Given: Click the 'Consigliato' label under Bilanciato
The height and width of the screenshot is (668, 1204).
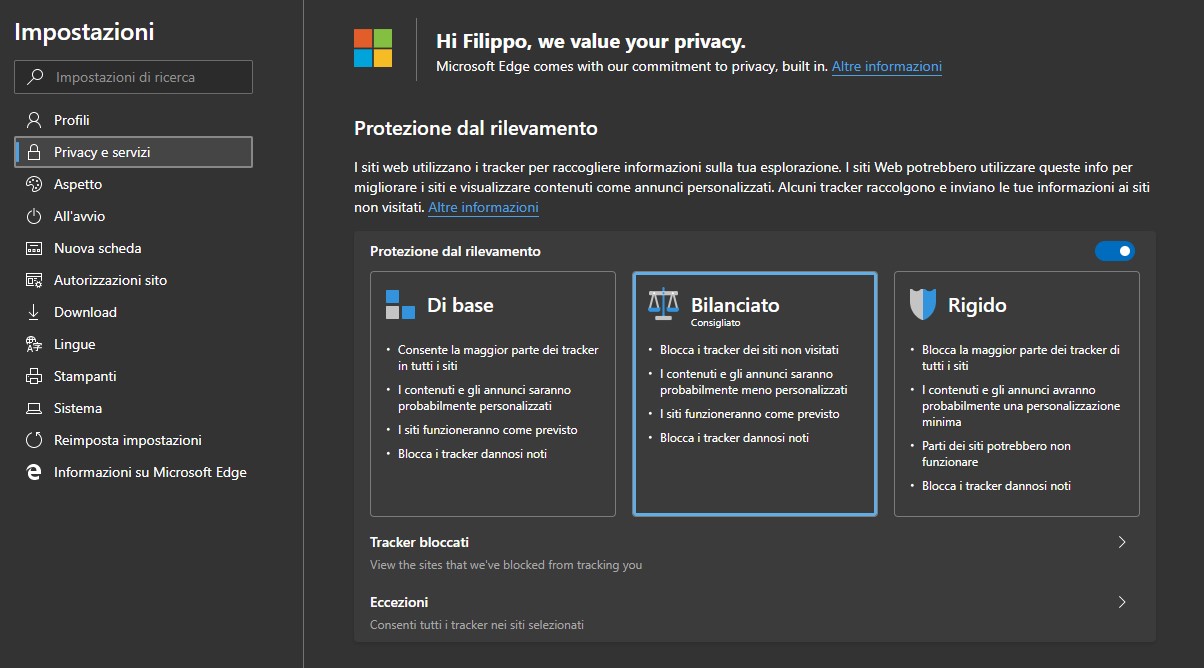Looking at the screenshot, I should pyautogui.click(x=715, y=323).
